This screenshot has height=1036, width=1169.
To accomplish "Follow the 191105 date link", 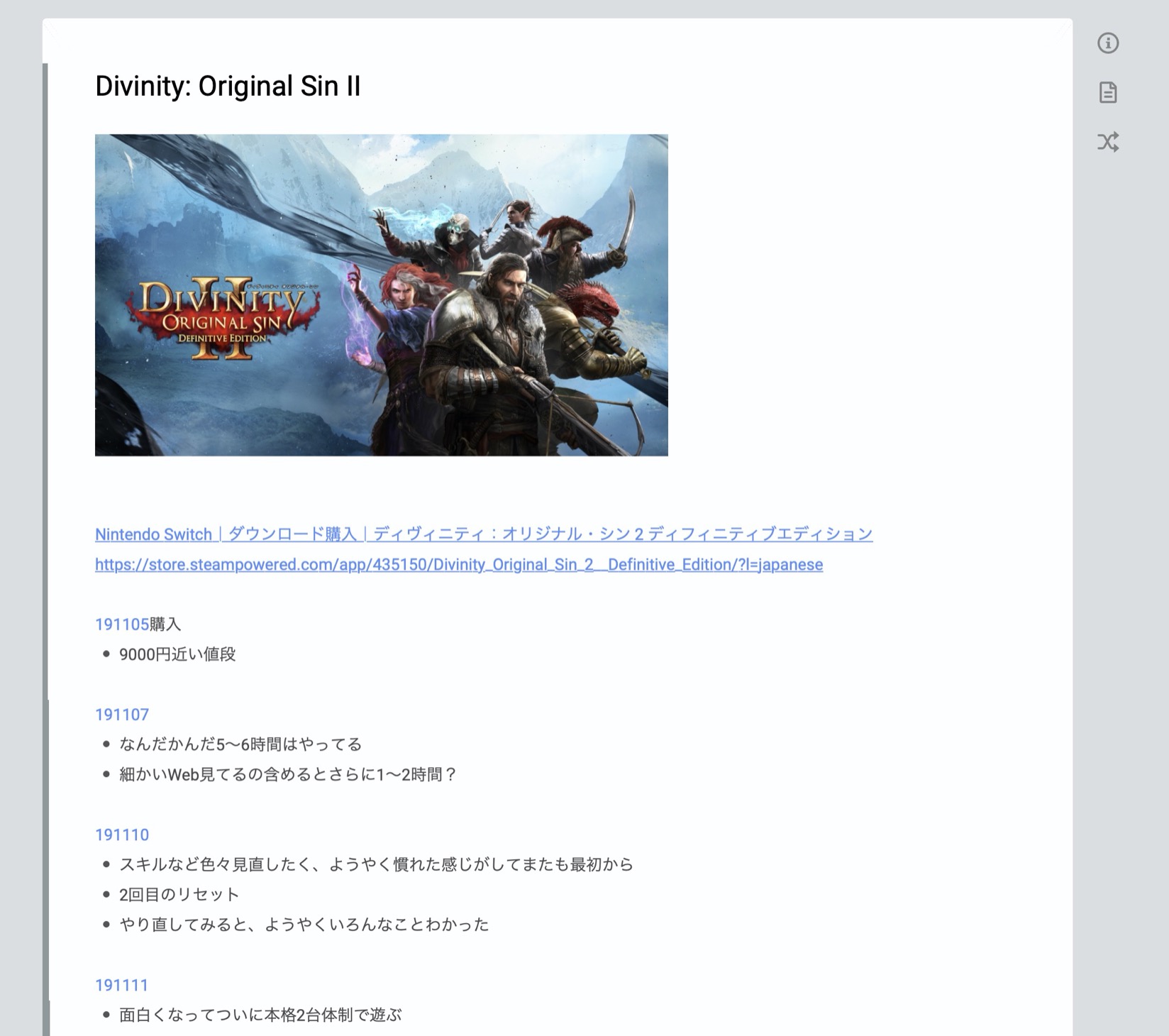I will click(x=121, y=624).
